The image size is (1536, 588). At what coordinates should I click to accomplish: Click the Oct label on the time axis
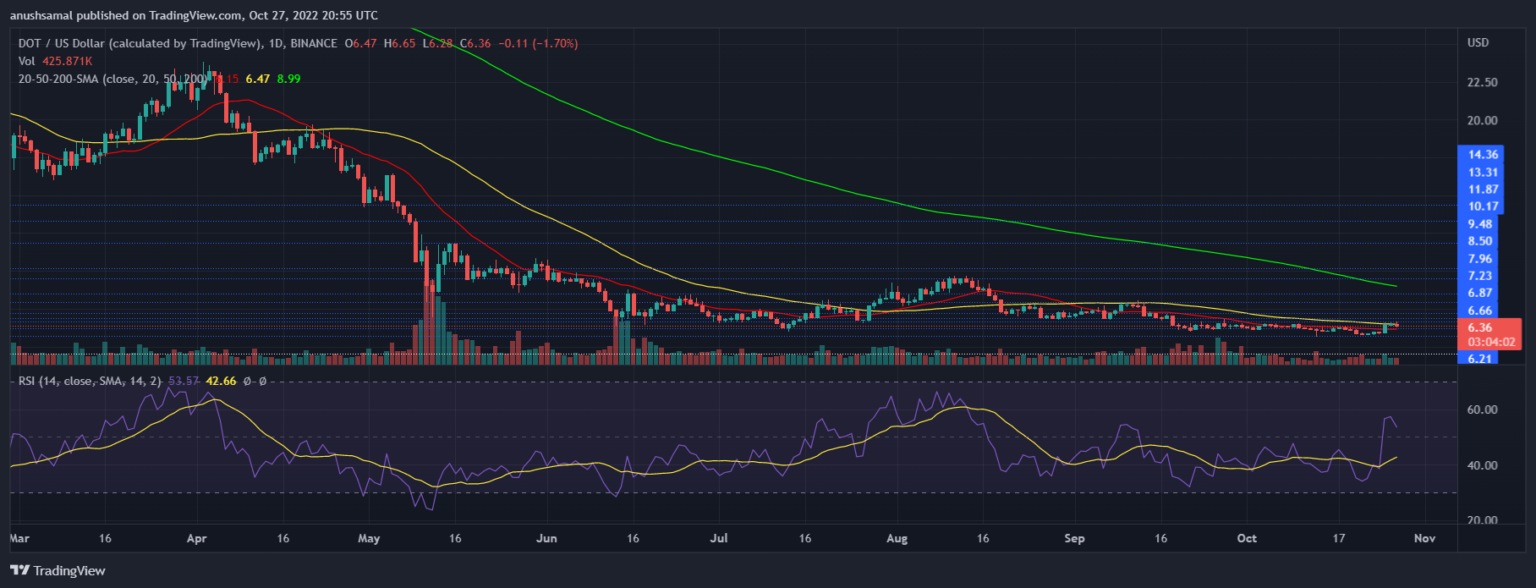tap(1246, 538)
